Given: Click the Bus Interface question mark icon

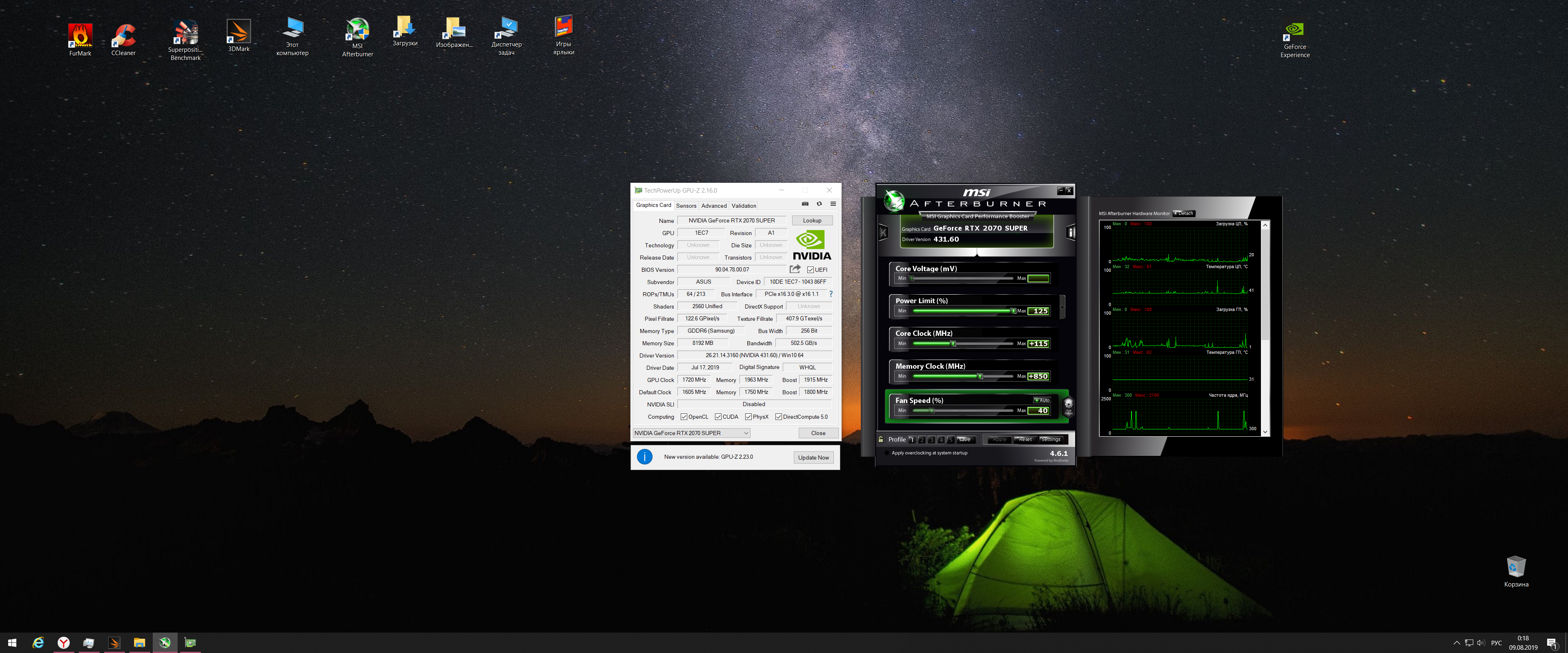Looking at the screenshot, I should point(830,294).
